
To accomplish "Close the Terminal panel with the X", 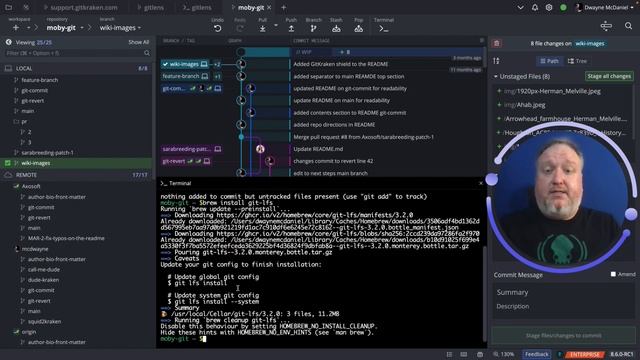I will pyautogui.click(x=480, y=183).
